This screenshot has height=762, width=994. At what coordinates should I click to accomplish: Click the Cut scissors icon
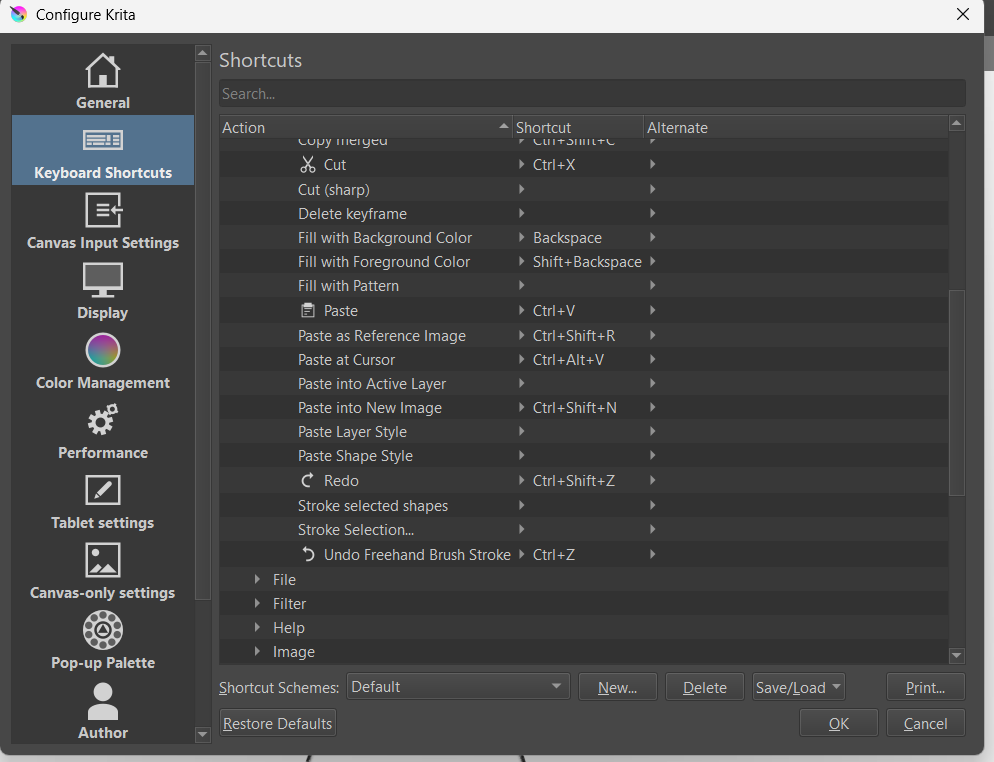pyautogui.click(x=307, y=165)
